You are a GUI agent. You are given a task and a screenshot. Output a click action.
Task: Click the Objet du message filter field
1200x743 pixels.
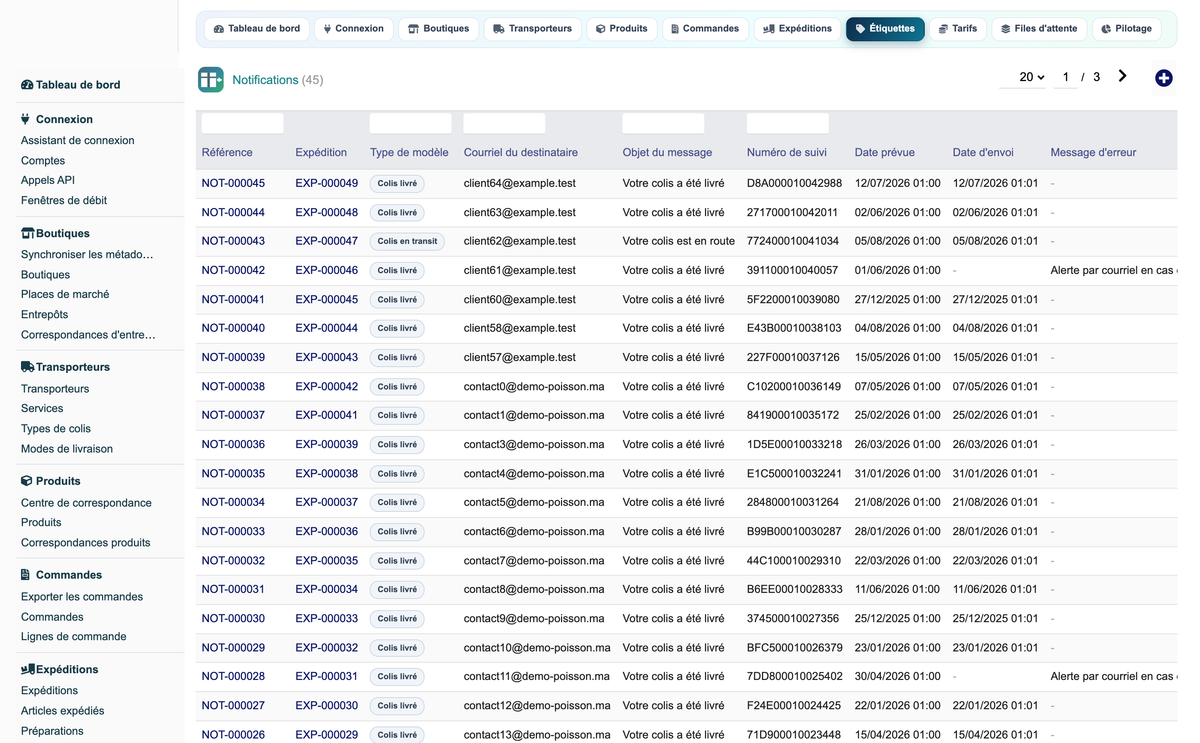pyautogui.click(x=664, y=123)
